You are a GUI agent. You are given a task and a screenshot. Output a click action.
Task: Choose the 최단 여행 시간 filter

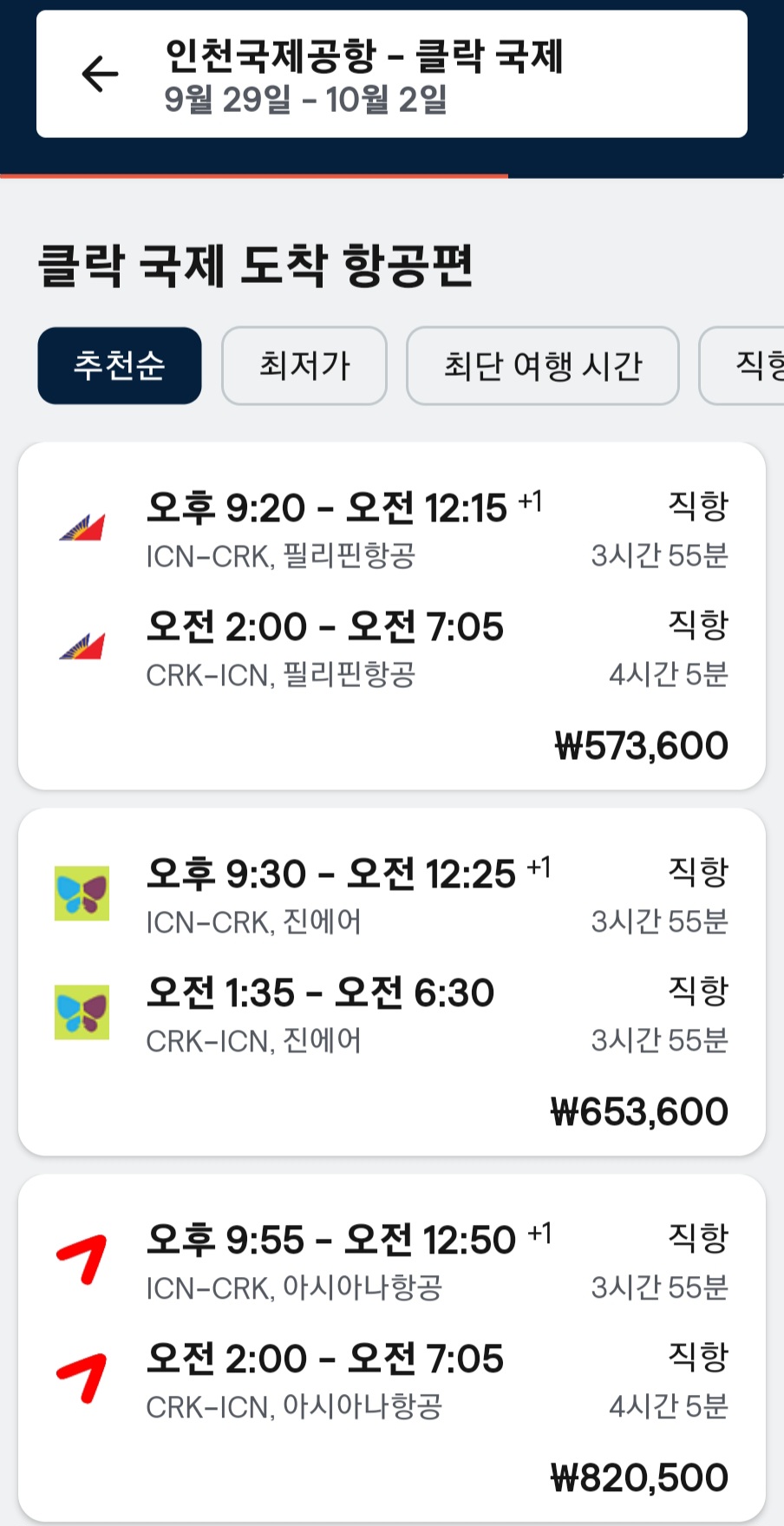pos(543,365)
